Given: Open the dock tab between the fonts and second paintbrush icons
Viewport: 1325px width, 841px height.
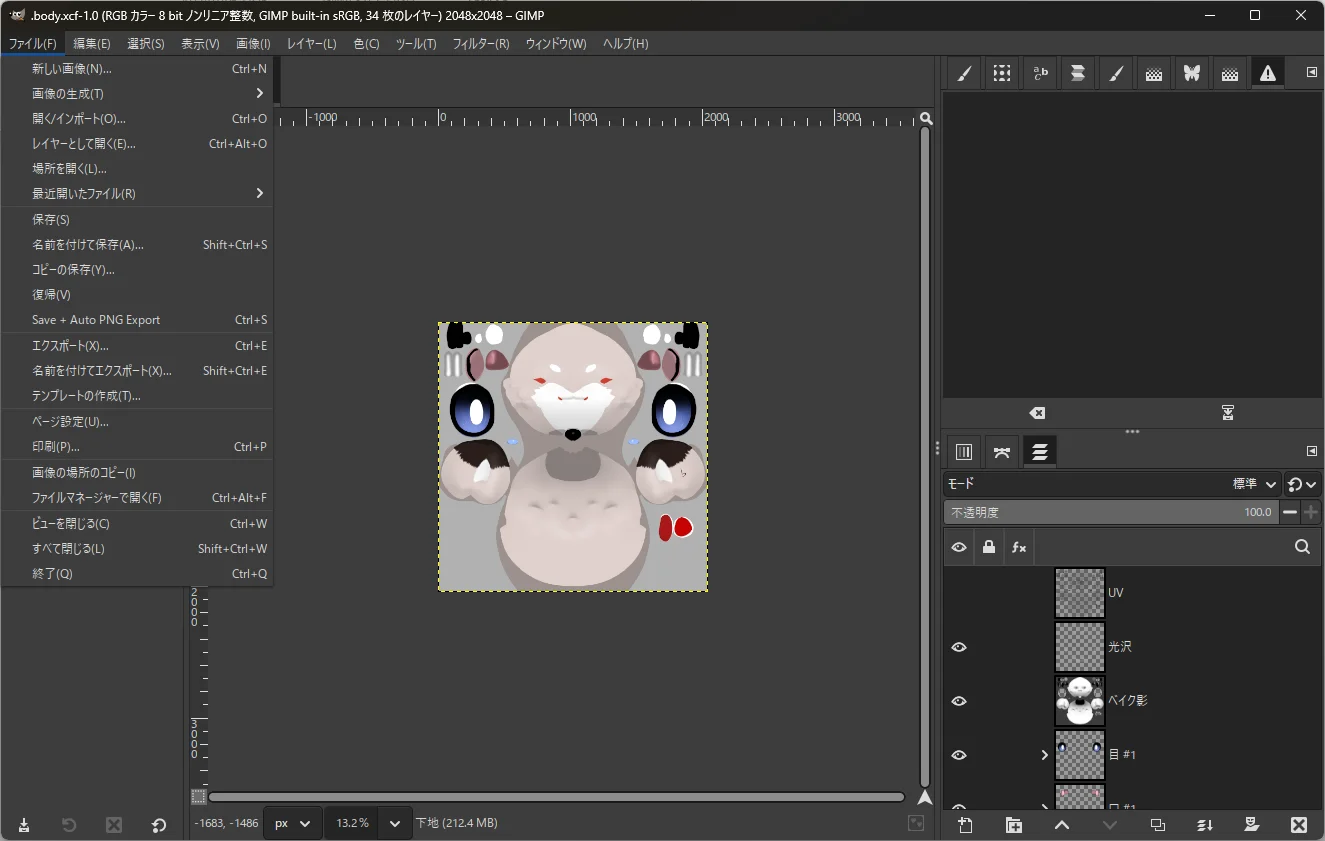Looking at the screenshot, I should coord(1078,73).
